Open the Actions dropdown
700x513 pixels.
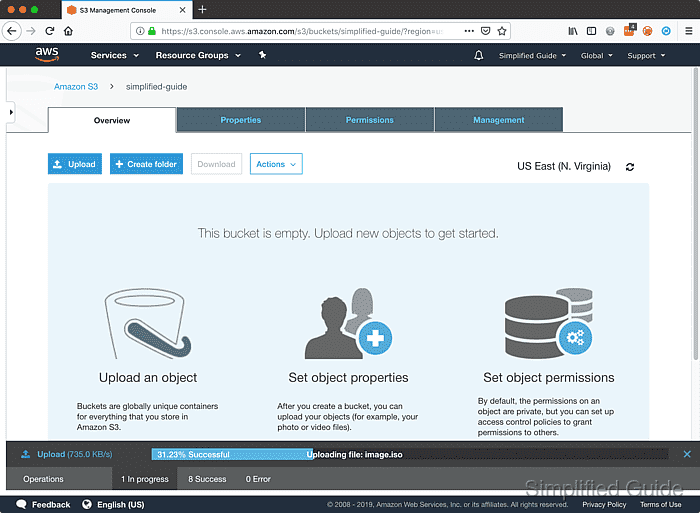tap(276, 164)
